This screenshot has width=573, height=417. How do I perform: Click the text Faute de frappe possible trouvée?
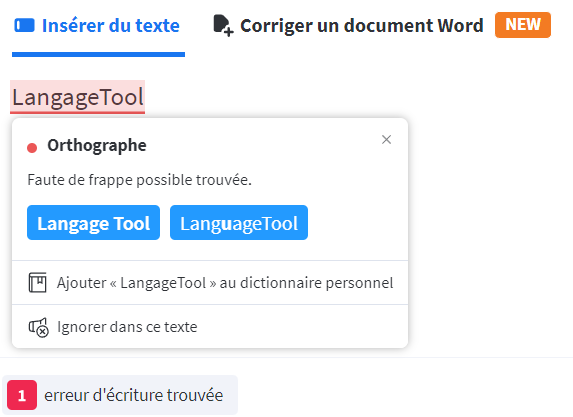pos(140,180)
